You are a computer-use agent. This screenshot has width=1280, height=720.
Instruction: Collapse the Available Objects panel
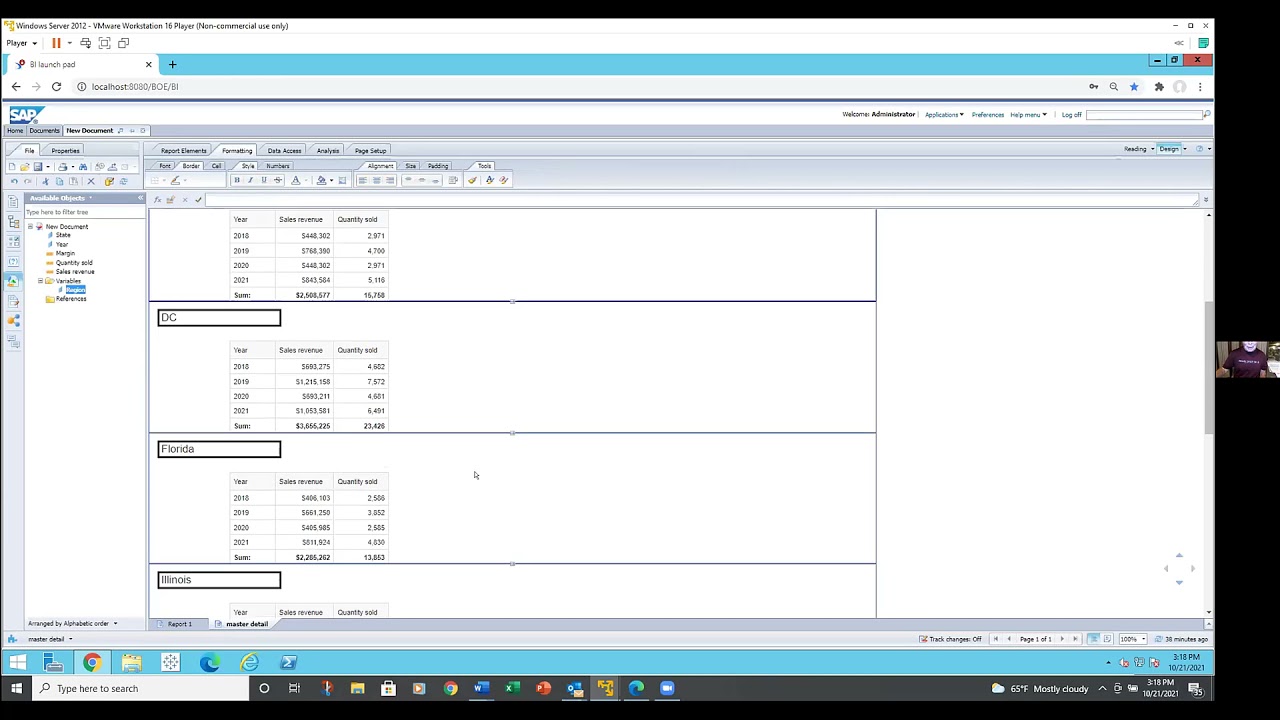[140, 198]
